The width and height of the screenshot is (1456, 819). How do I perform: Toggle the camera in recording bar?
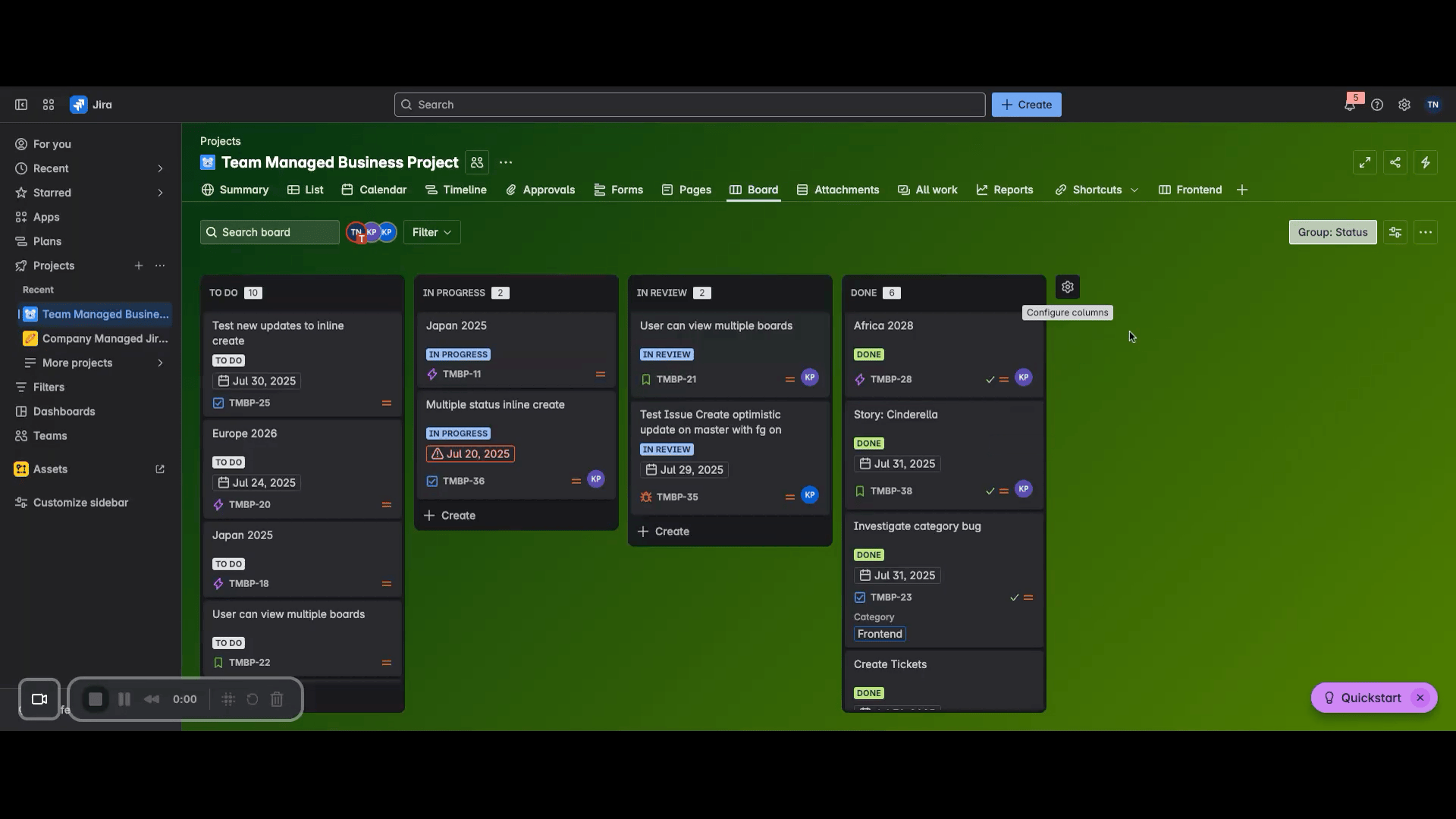[x=39, y=699]
